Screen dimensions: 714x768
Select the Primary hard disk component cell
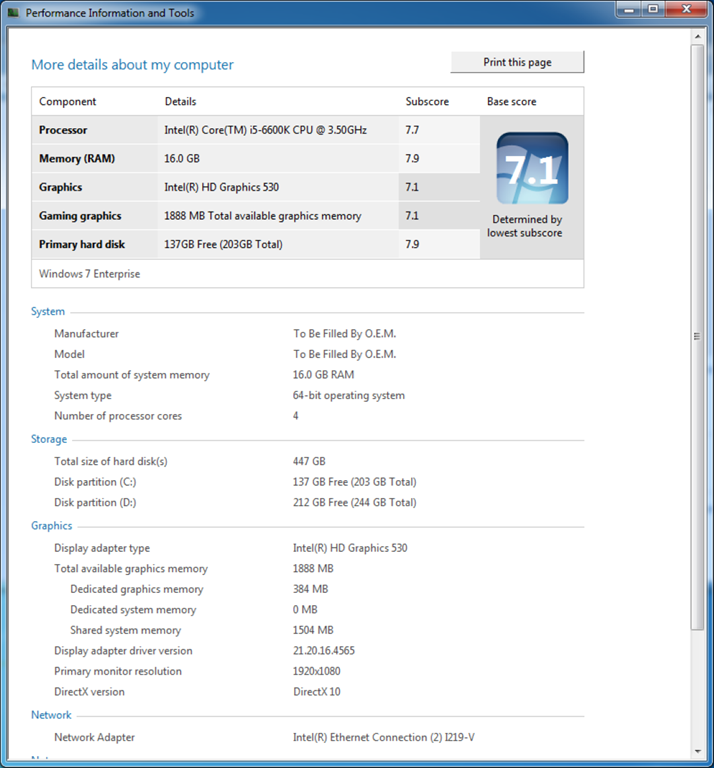click(95, 244)
